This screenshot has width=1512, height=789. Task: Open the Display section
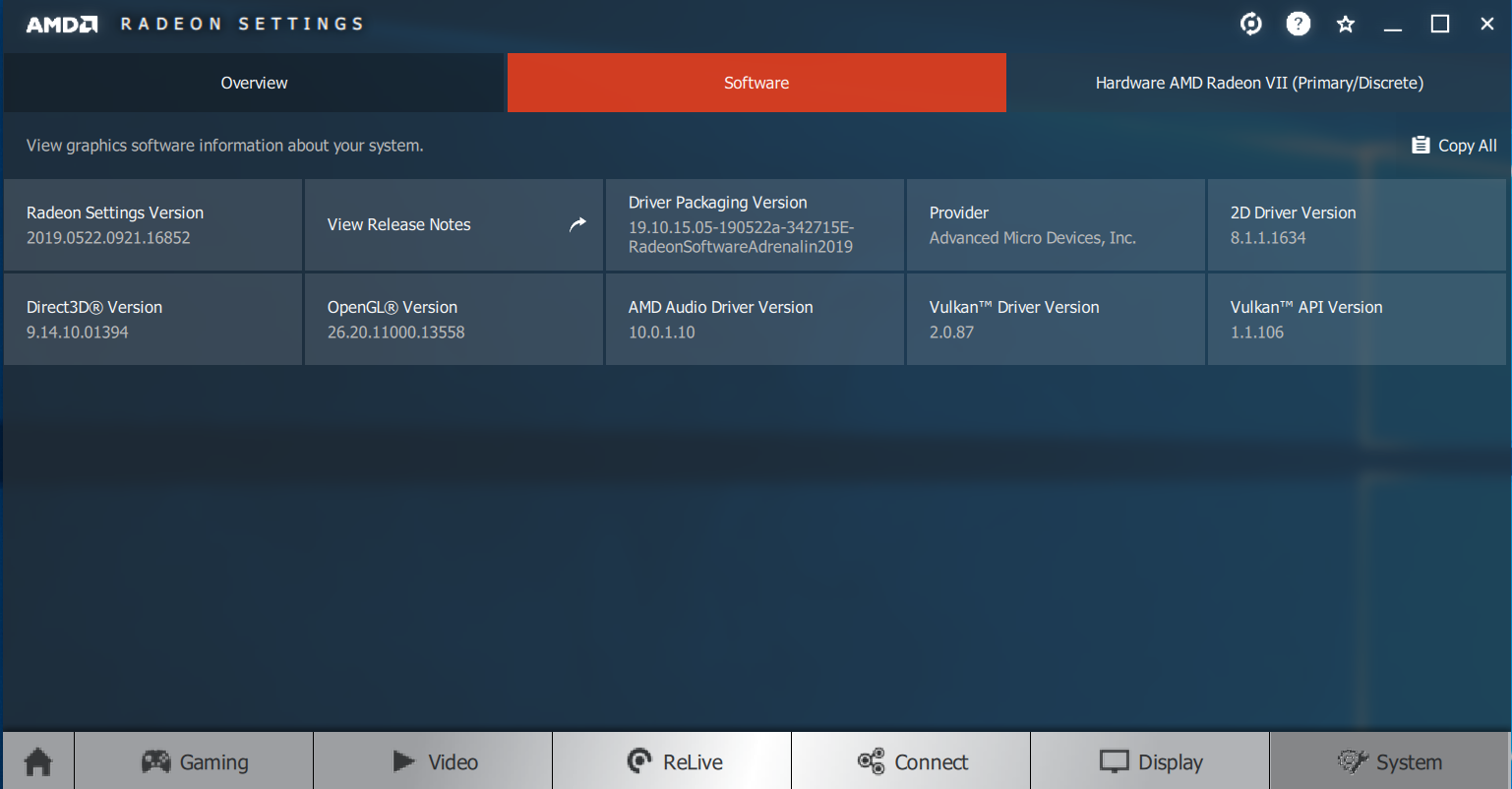click(x=1150, y=761)
